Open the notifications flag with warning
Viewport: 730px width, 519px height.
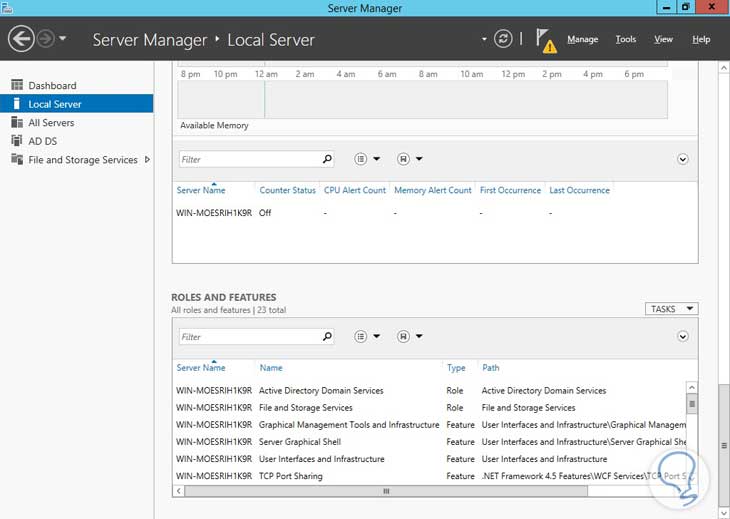pyautogui.click(x=545, y=40)
